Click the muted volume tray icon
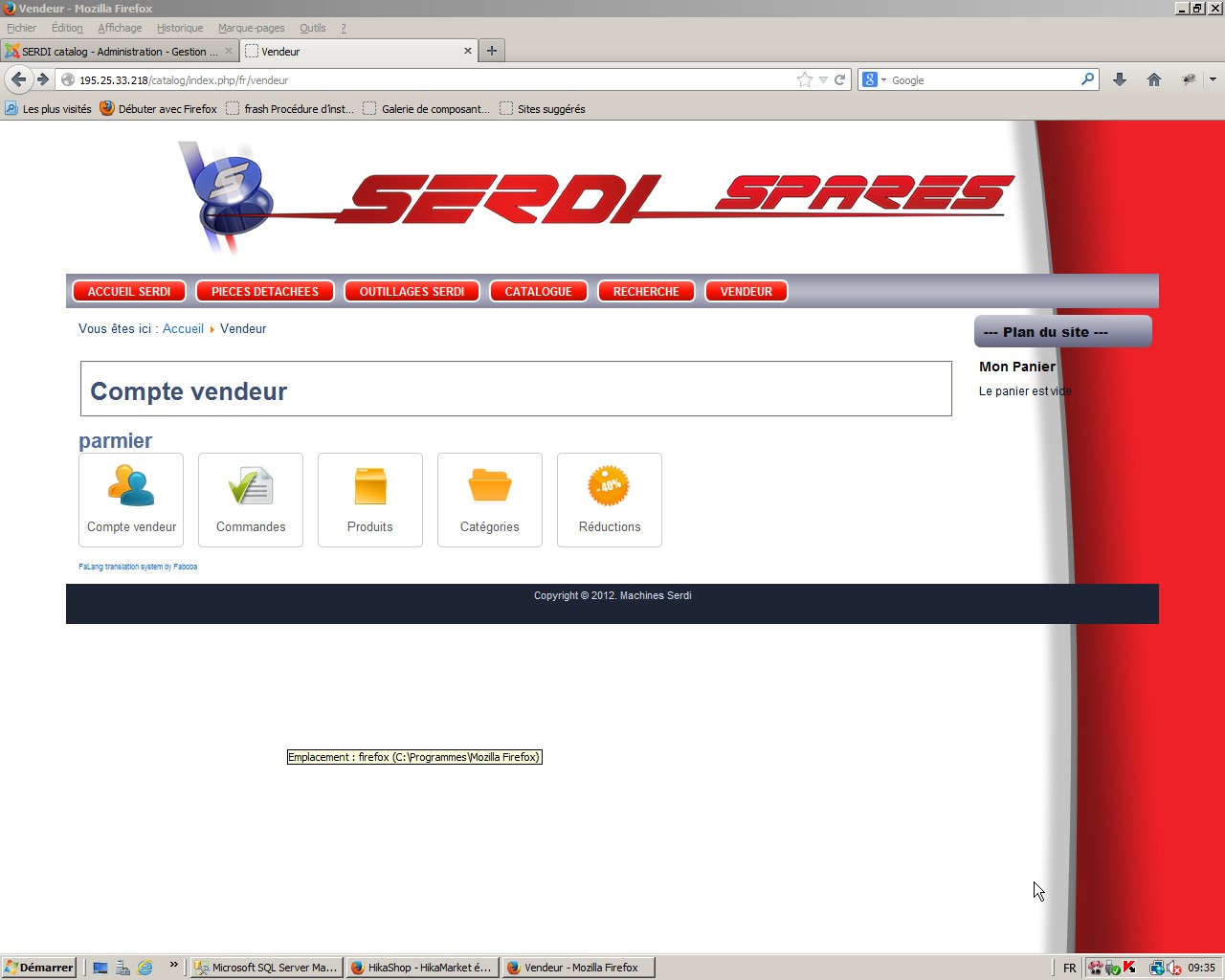The height and width of the screenshot is (980, 1225). [1174, 968]
